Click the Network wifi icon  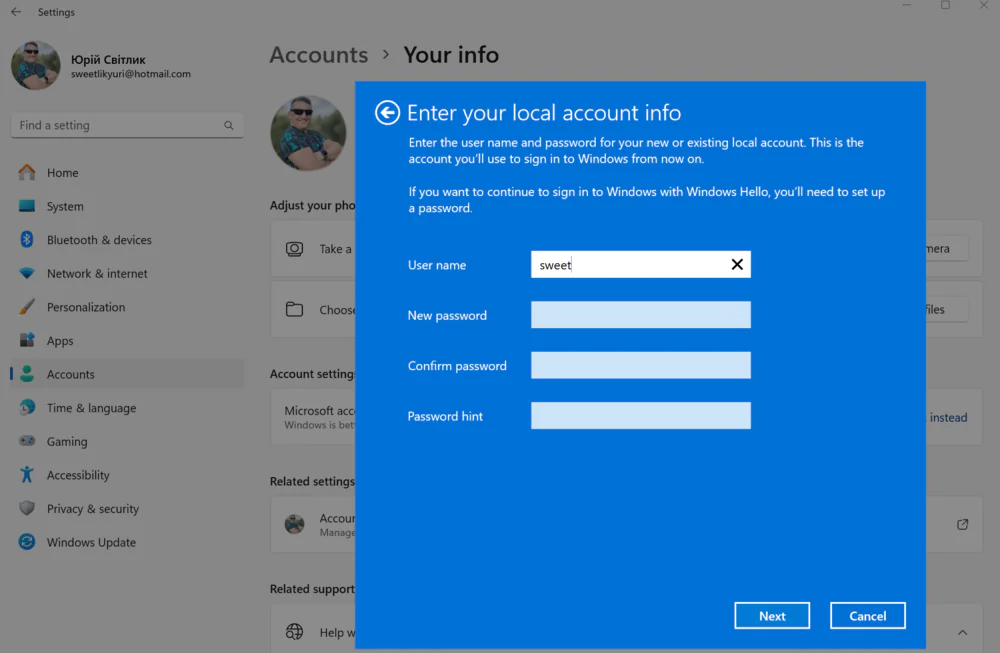(x=27, y=273)
